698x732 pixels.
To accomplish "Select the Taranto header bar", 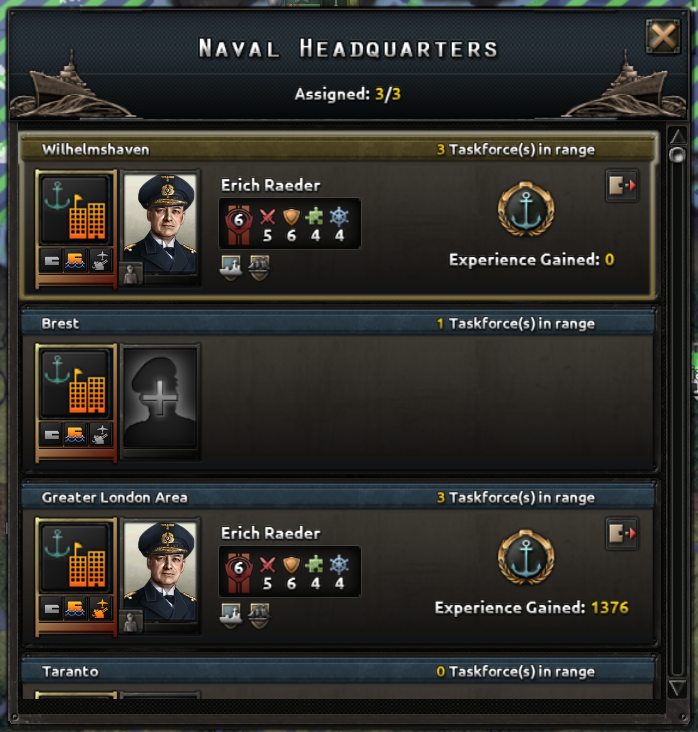I will (x=338, y=671).
